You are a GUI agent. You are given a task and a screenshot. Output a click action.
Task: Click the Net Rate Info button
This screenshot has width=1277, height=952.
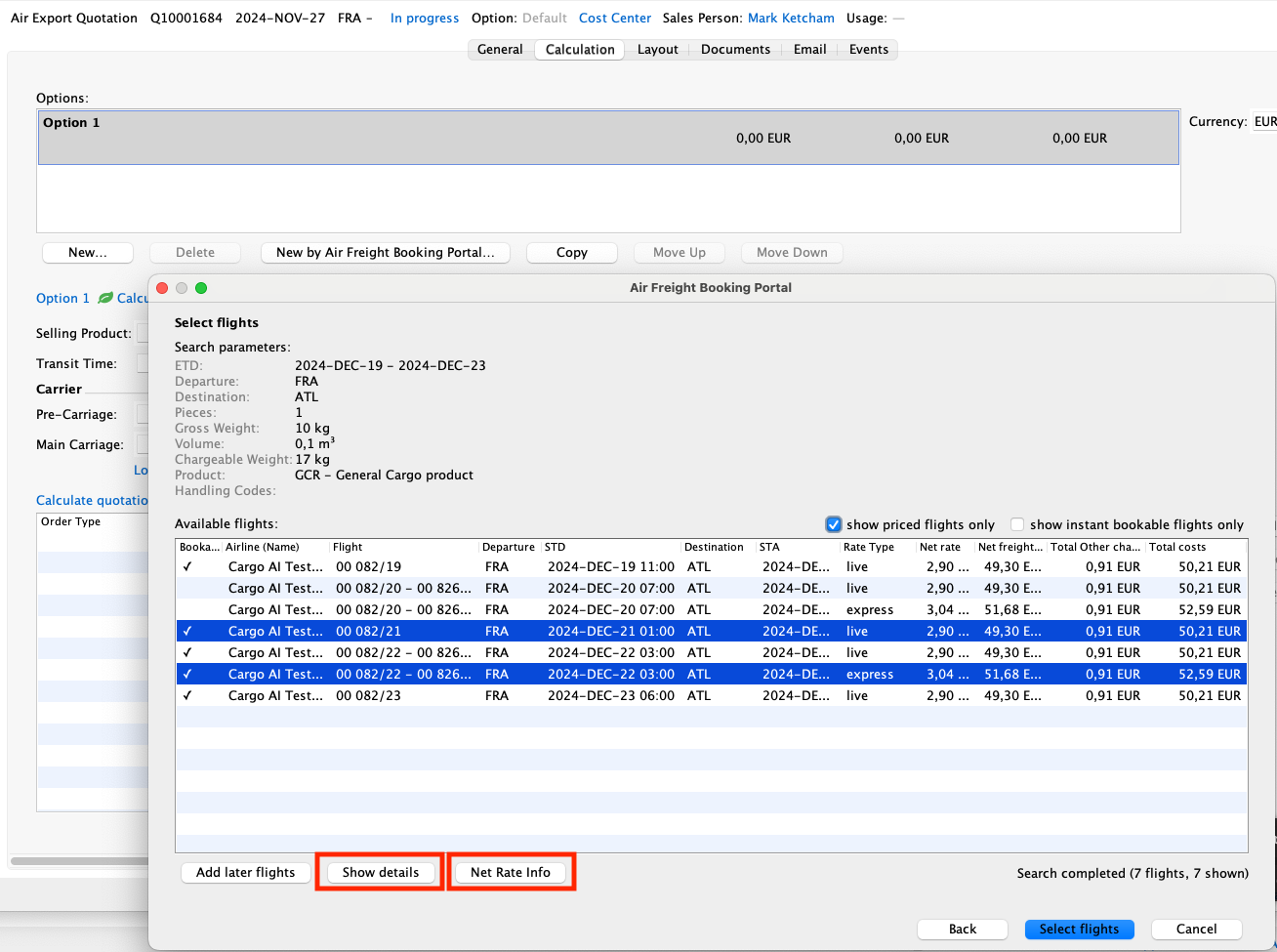[511, 872]
